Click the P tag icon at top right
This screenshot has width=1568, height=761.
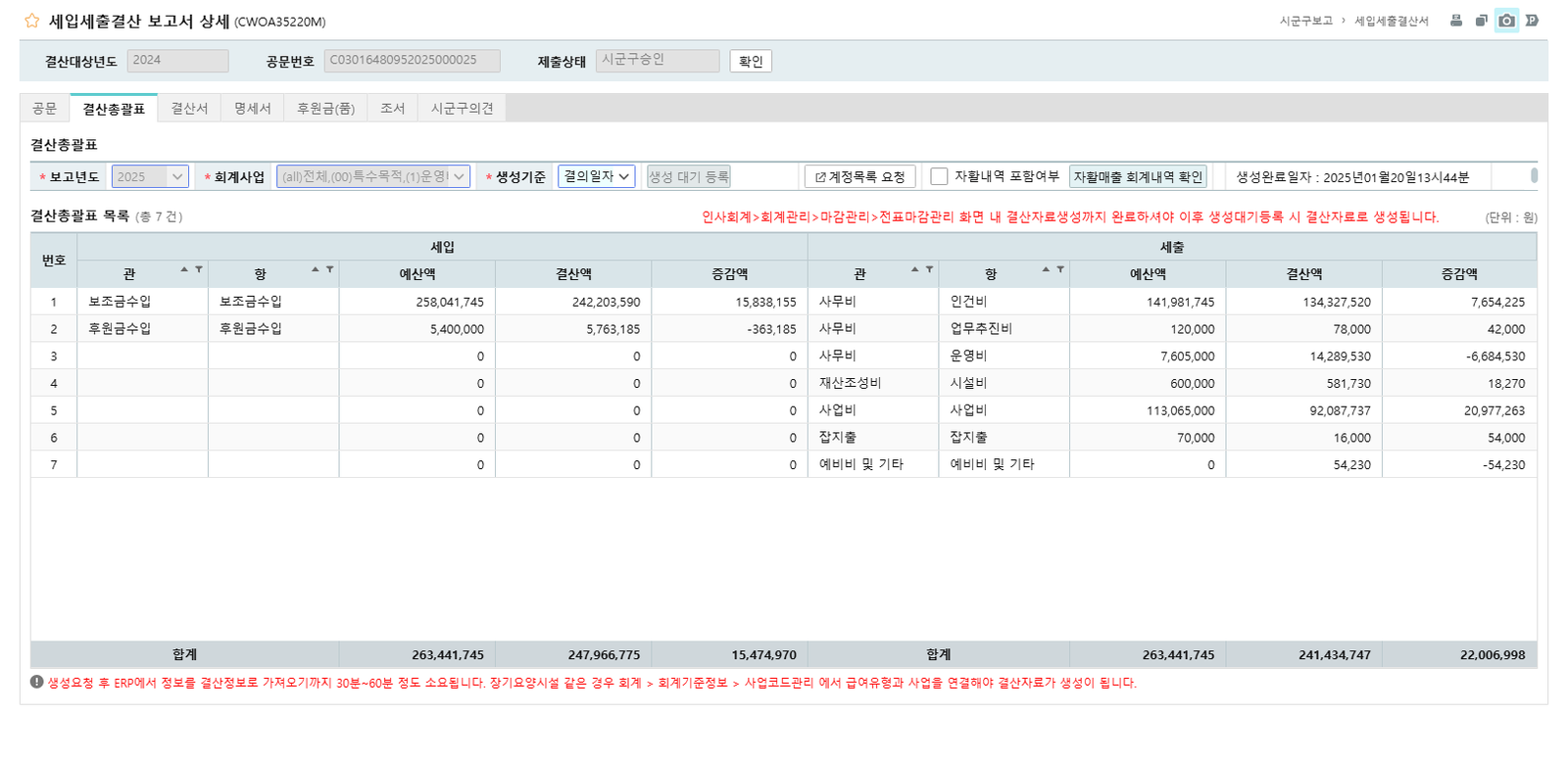click(1532, 21)
